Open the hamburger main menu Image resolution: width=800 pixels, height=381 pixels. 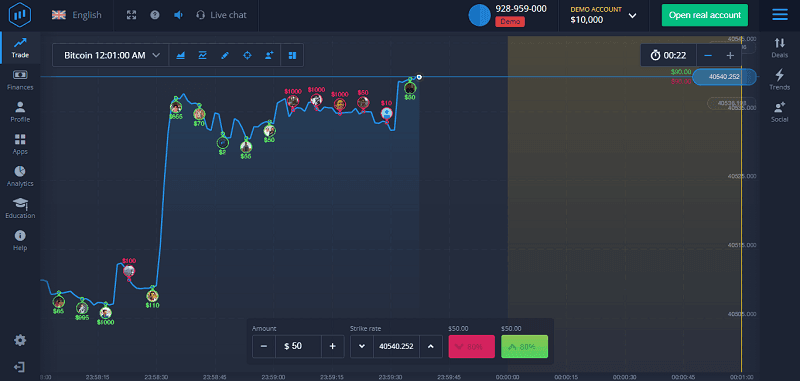(780, 15)
